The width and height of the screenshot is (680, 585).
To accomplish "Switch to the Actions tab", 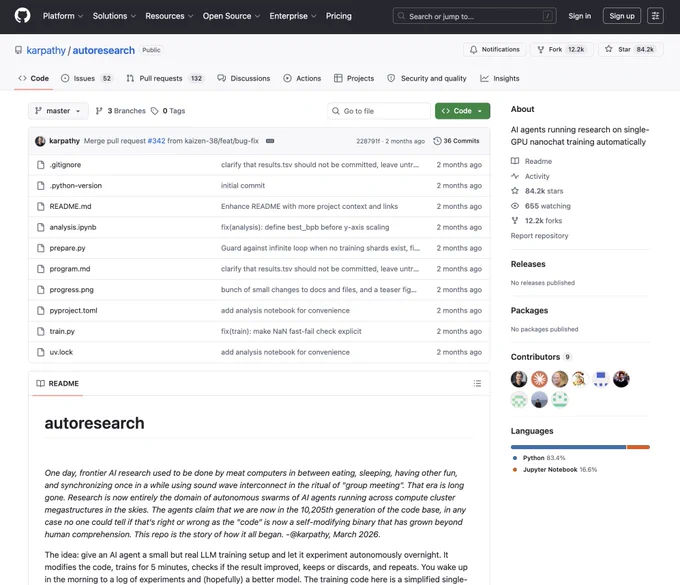I will click(x=302, y=78).
